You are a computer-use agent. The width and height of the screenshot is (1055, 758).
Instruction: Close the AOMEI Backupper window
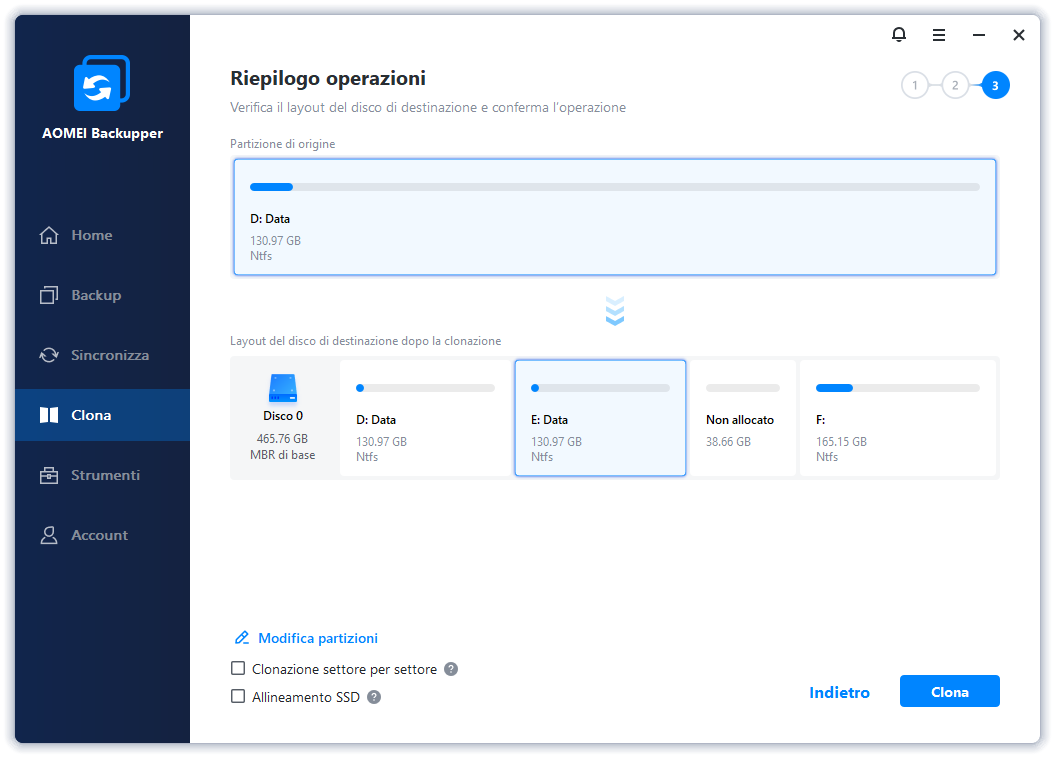coord(1019,35)
